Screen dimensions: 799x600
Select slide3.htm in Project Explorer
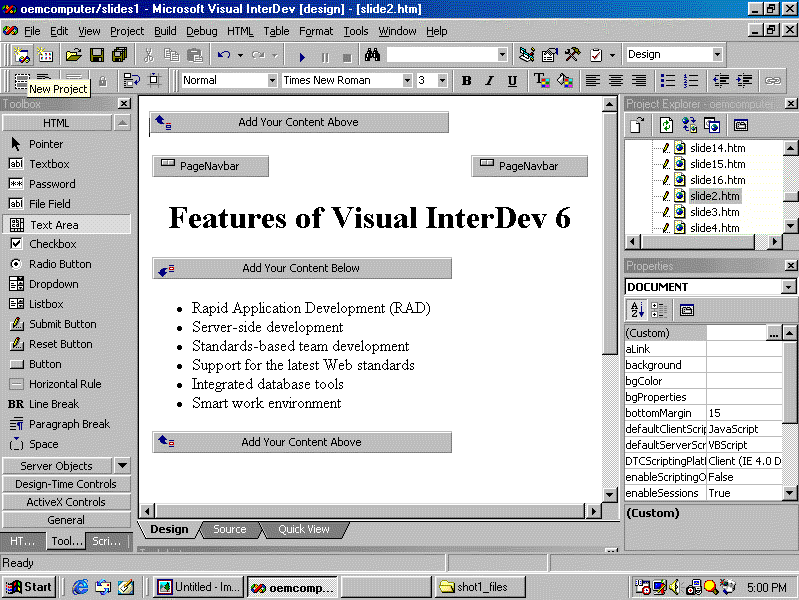coord(714,212)
